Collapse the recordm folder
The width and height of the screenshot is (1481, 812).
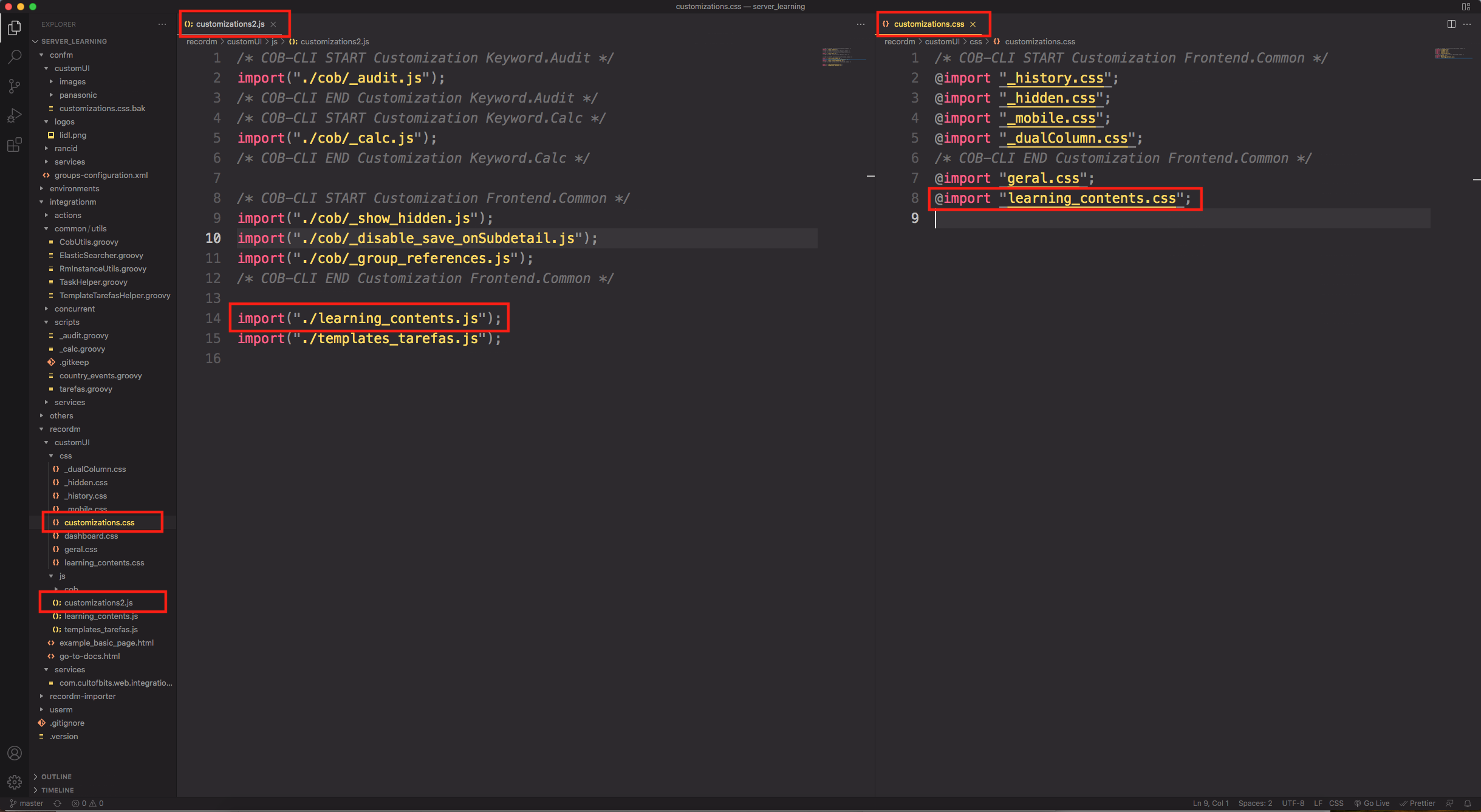point(64,429)
